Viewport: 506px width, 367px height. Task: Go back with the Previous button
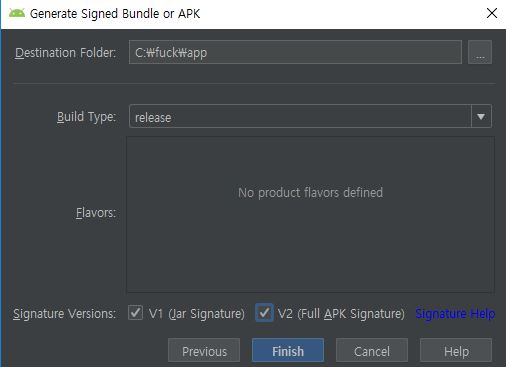pyautogui.click(x=204, y=351)
